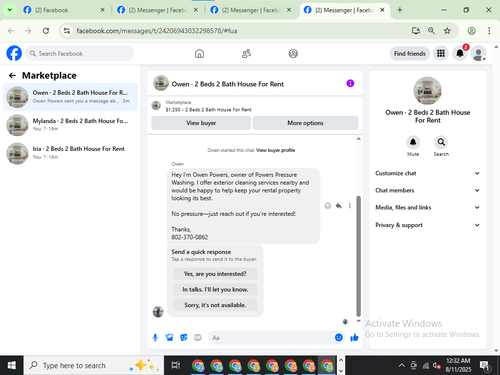Choose a GIF in composer

[198, 338]
